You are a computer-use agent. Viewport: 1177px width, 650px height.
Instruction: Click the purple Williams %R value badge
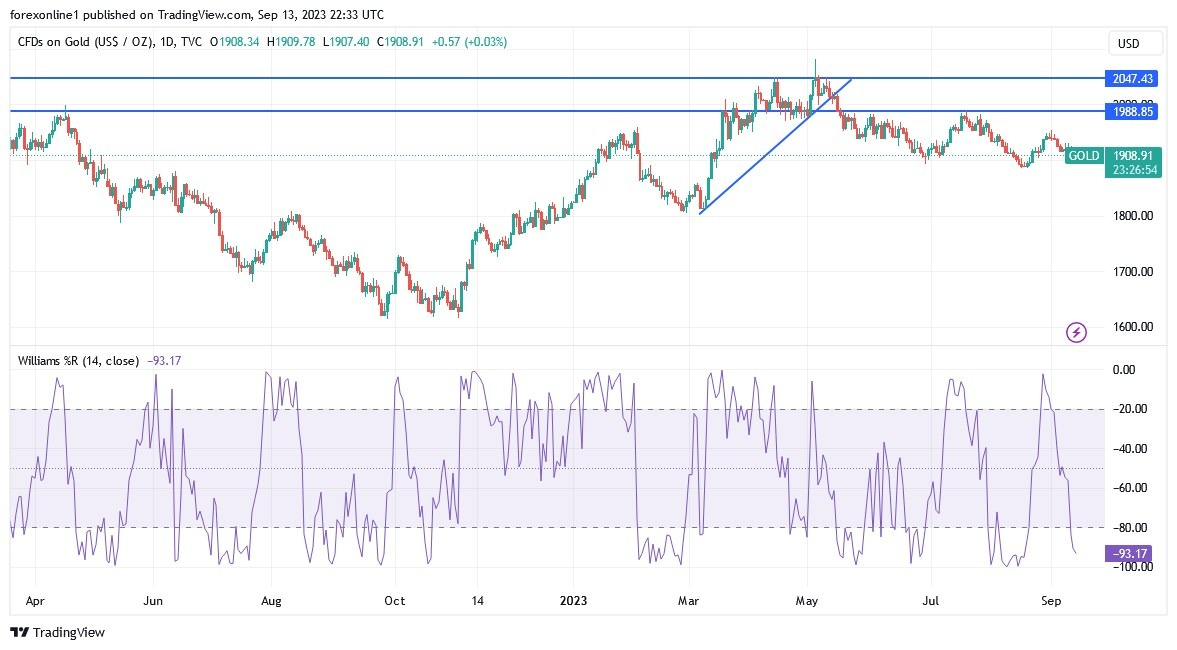click(1131, 551)
